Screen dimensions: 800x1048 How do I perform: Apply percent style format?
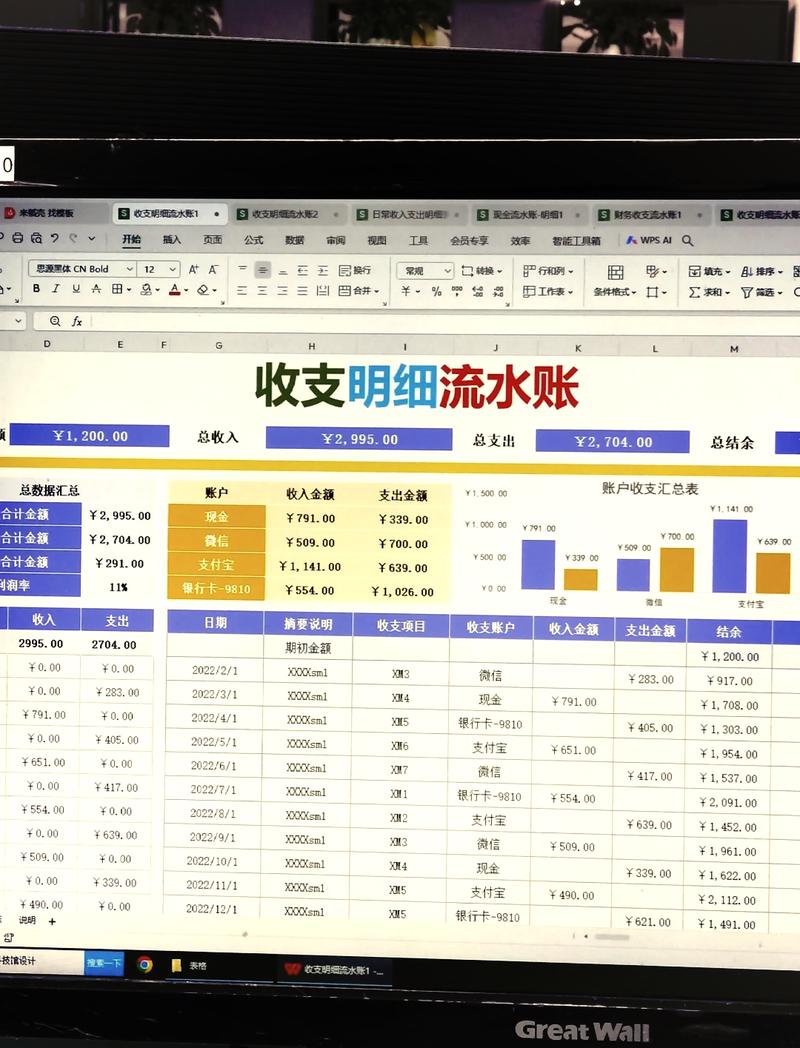tap(436, 291)
